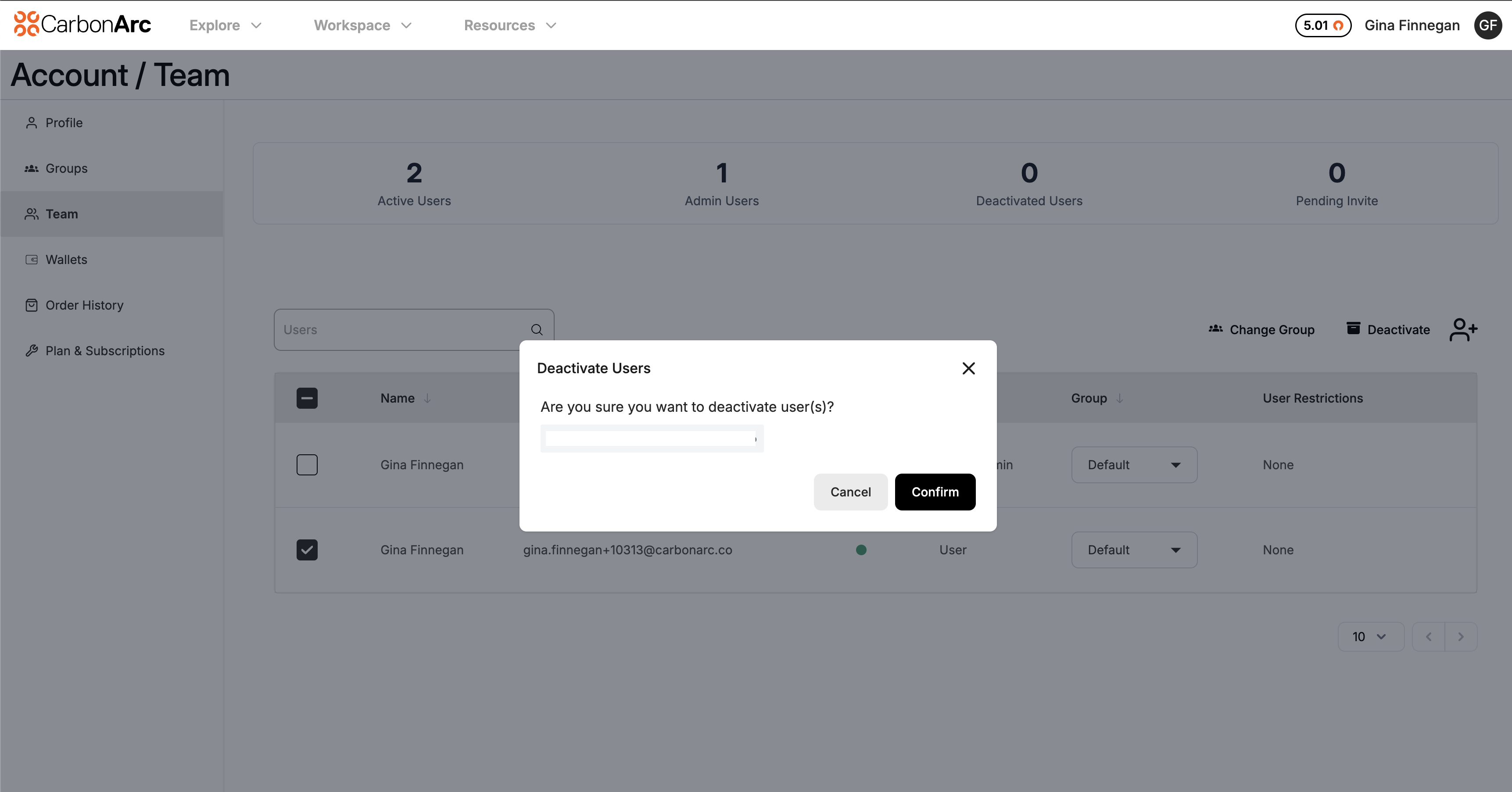
Task: Click the Change Group people icon
Action: point(1215,328)
